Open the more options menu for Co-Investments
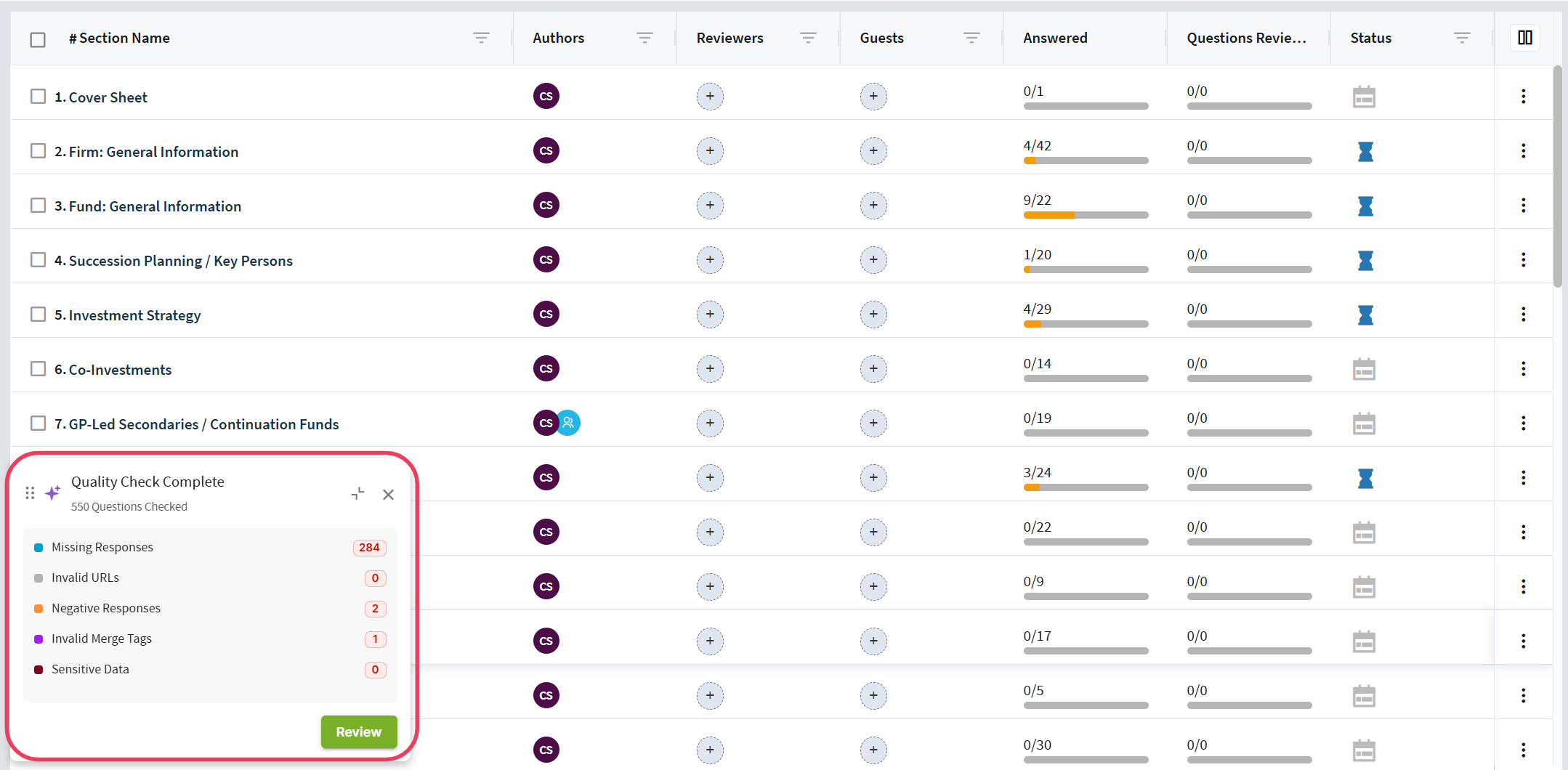 pyautogui.click(x=1523, y=368)
